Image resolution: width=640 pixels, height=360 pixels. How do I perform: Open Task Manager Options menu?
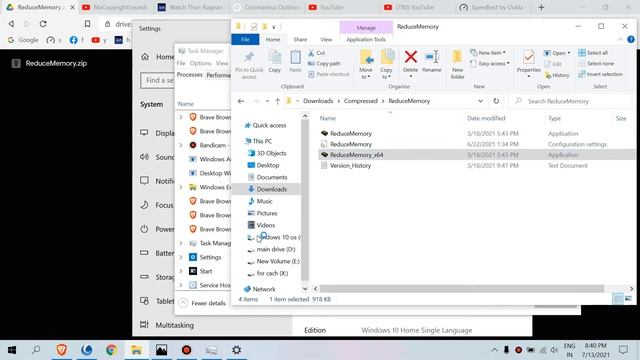pos(200,63)
